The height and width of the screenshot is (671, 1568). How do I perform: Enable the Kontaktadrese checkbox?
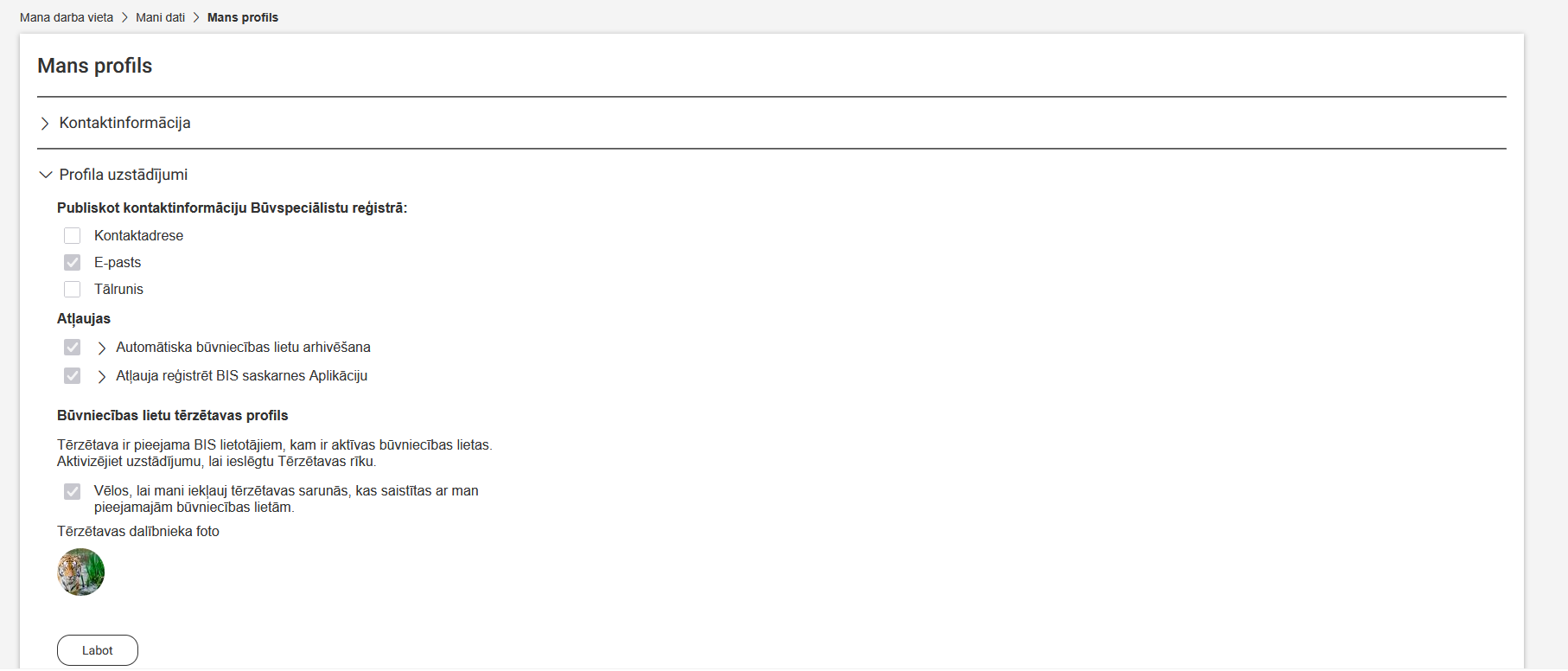tap(73, 236)
